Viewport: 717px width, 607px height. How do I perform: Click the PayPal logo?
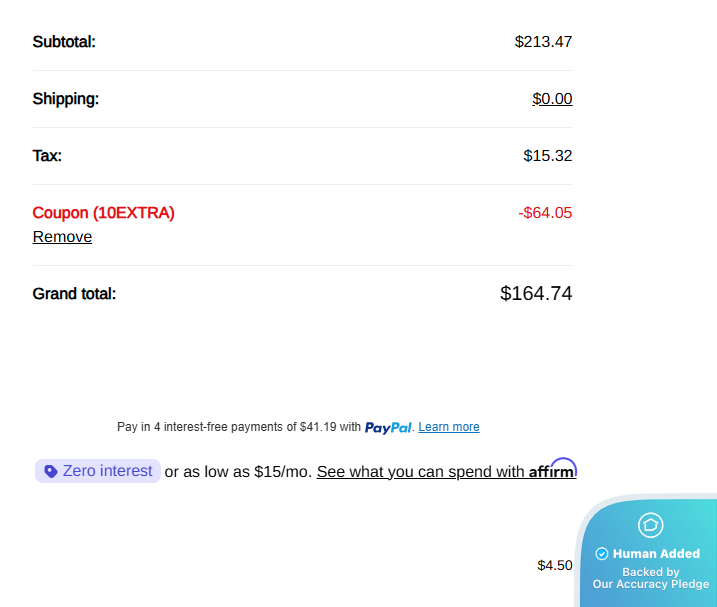(x=388, y=428)
